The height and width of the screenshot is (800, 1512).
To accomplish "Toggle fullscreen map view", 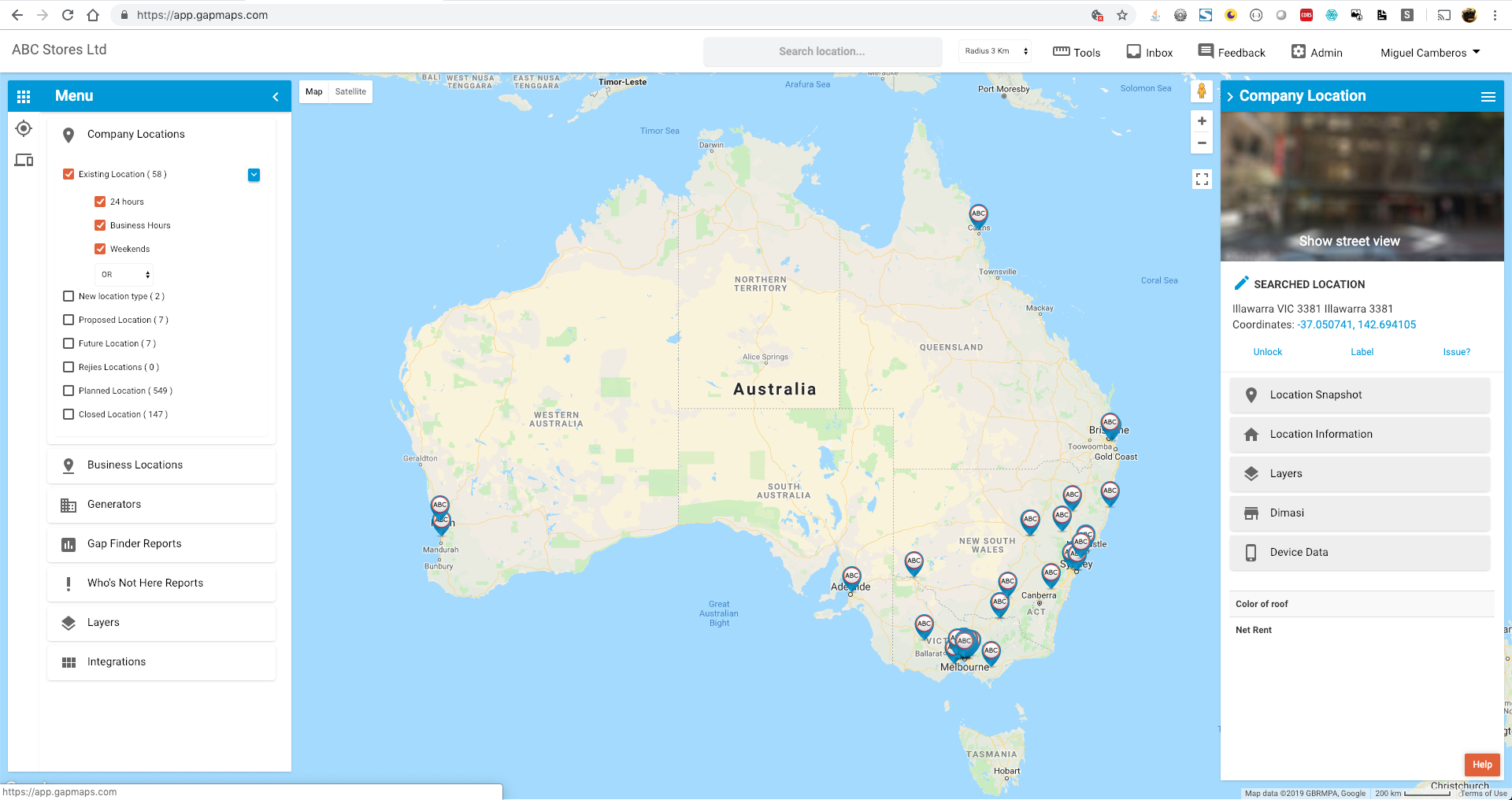I will point(1202,180).
